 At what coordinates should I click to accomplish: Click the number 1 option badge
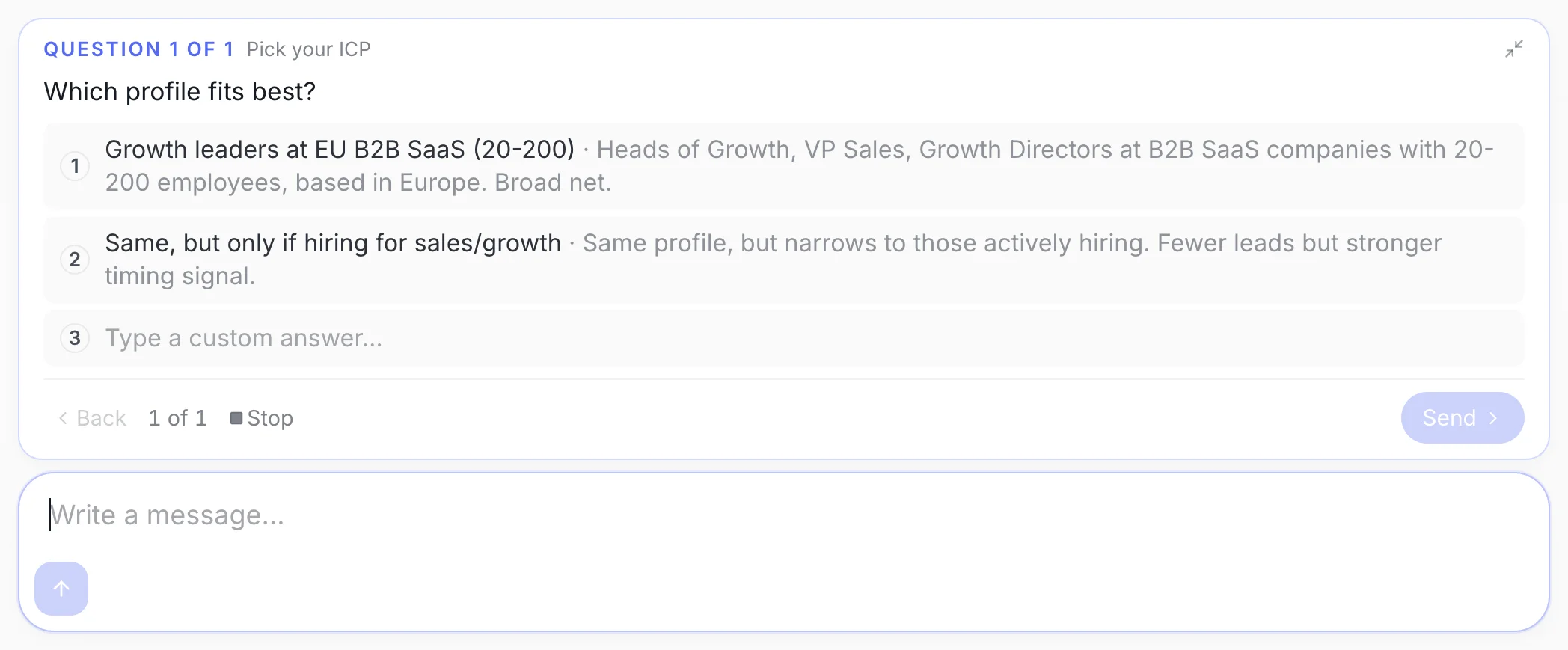click(x=75, y=166)
